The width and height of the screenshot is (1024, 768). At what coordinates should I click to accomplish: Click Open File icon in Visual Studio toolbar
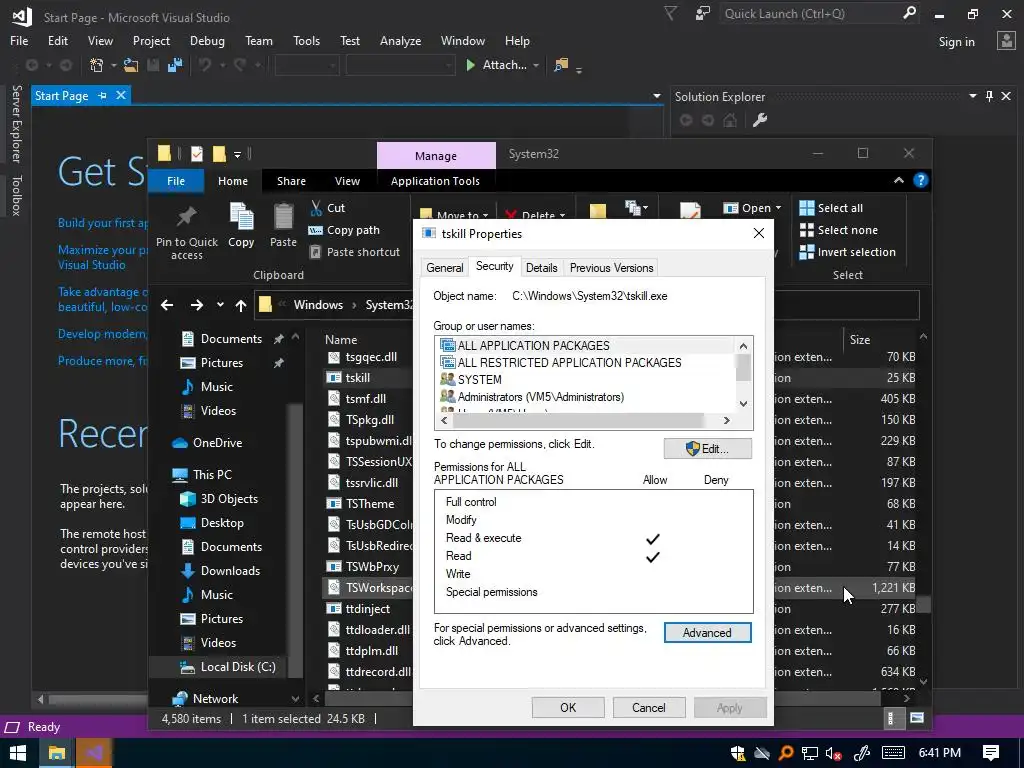pyautogui.click(x=131, y=65)
